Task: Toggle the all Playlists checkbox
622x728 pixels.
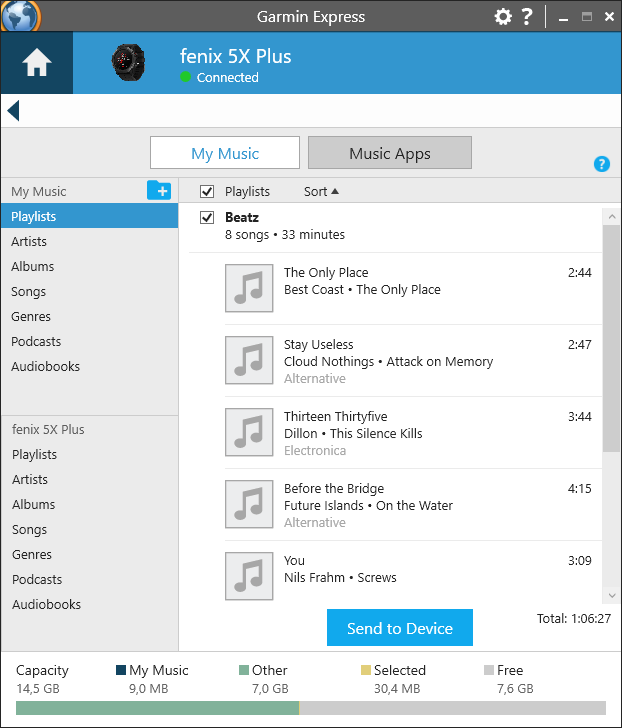Action: [207, 191]
